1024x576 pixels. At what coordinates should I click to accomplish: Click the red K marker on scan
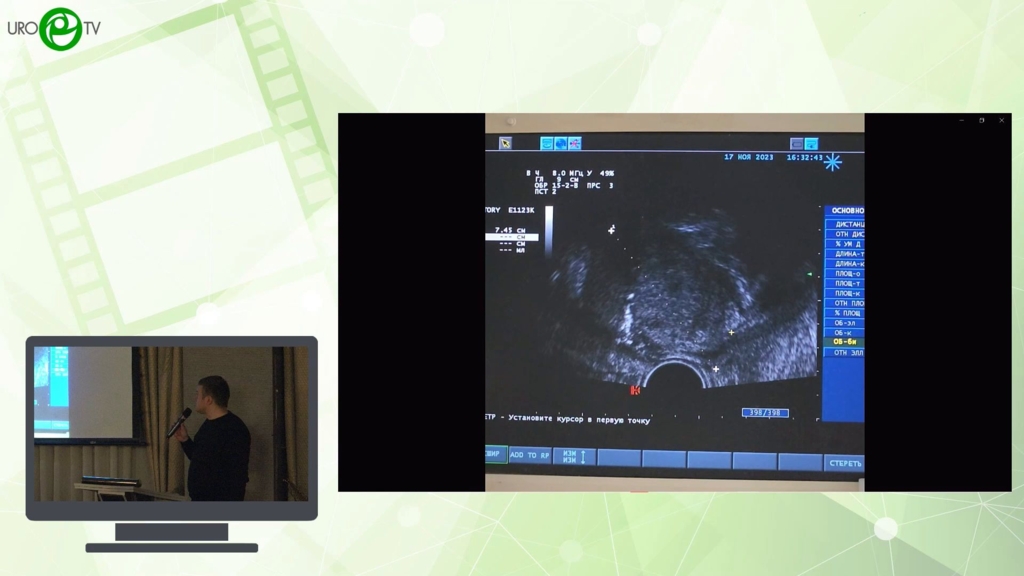click(x=635, y=390)
